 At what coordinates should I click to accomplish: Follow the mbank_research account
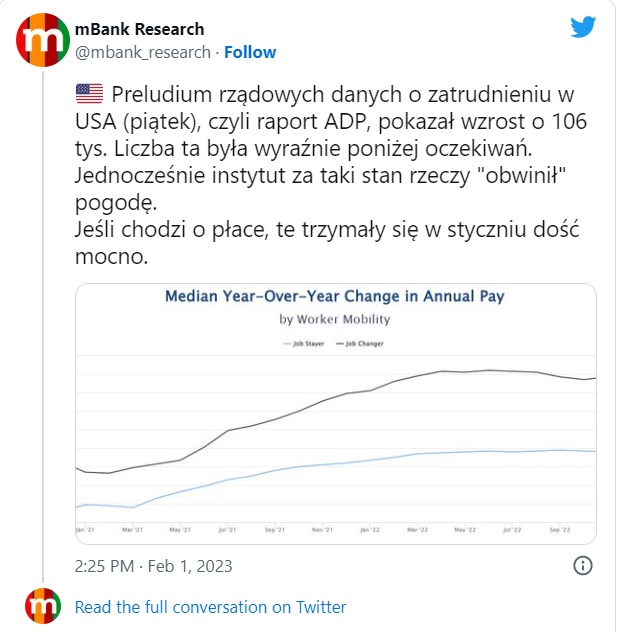click(x=250, y=52)
